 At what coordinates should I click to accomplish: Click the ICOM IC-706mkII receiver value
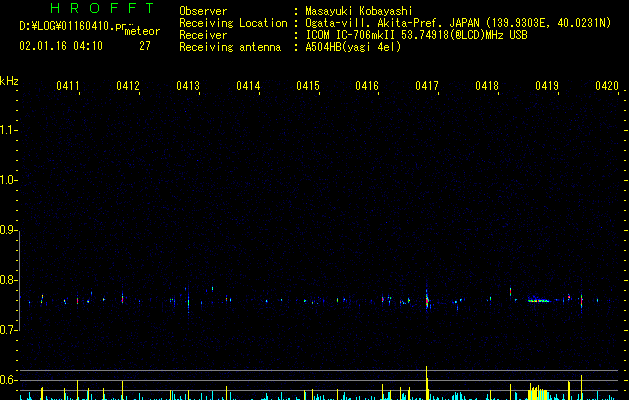(x=416, y=35)
